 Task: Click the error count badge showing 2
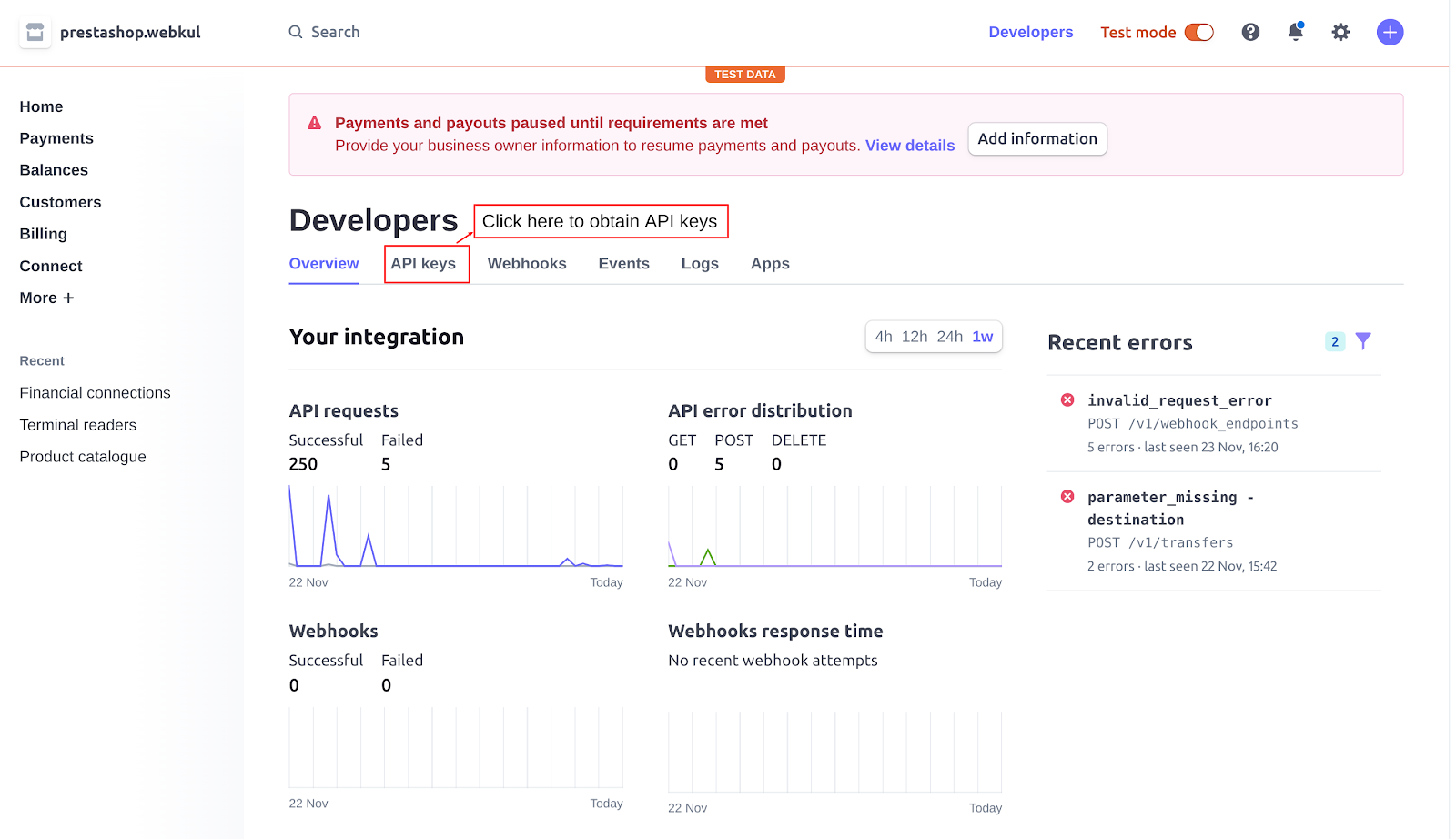point(1335,342)
